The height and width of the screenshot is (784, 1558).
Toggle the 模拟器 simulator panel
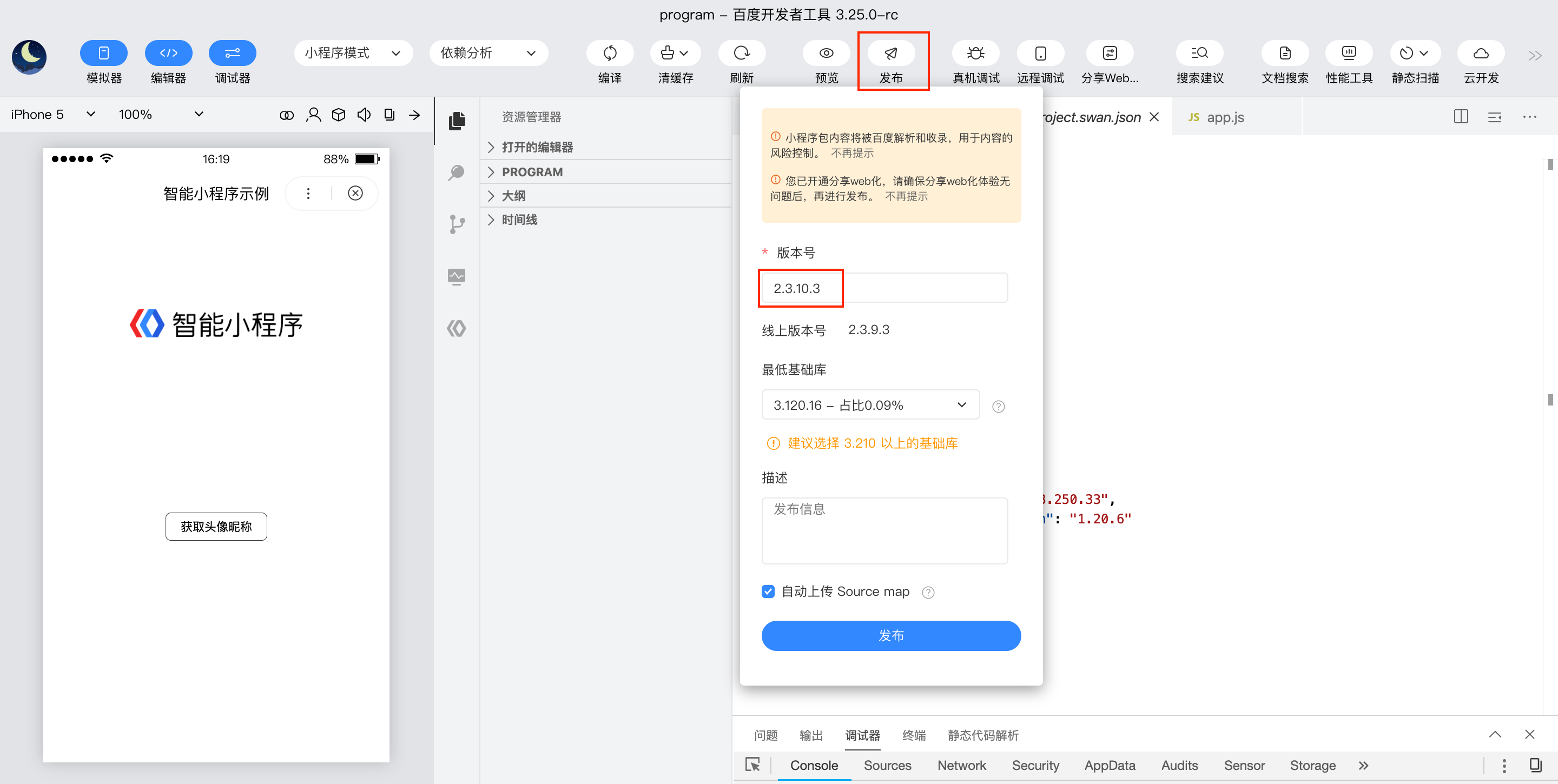103,53
